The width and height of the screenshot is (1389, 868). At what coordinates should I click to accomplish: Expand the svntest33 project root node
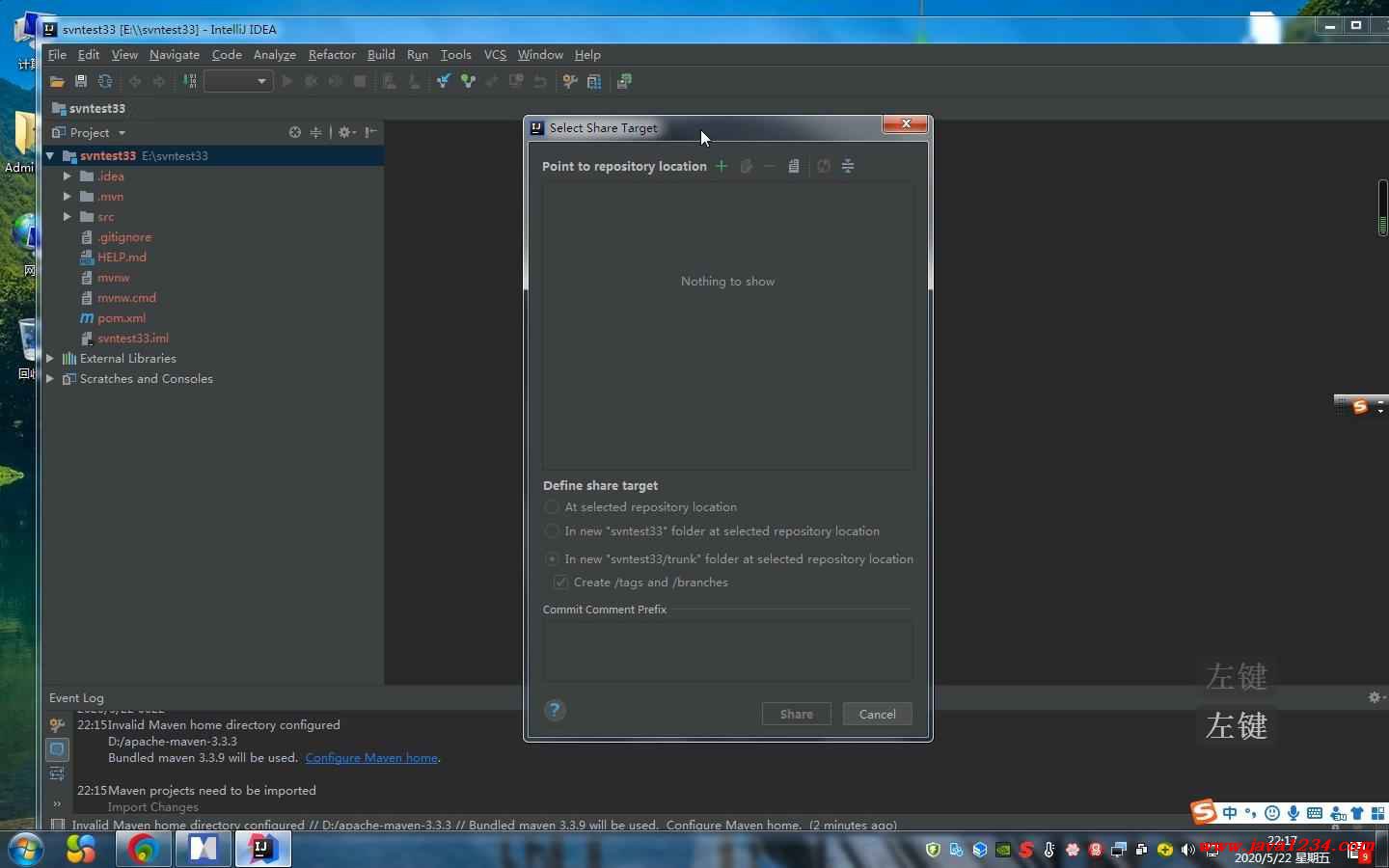[50, 155]
